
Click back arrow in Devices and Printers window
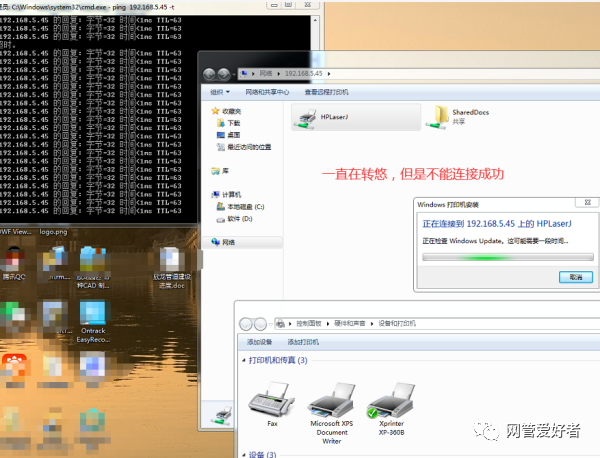(x=246, y=324)
